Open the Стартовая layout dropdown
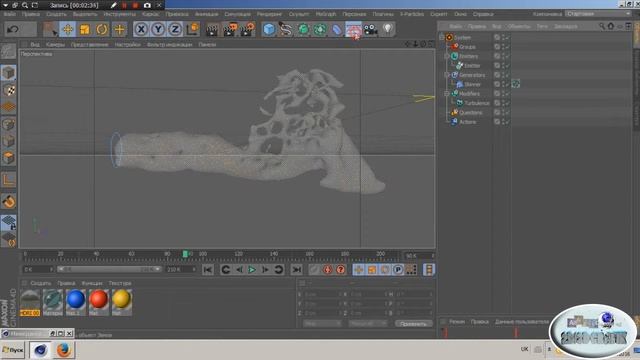This screenshot has width=640, height=360. tap(598, 14)
